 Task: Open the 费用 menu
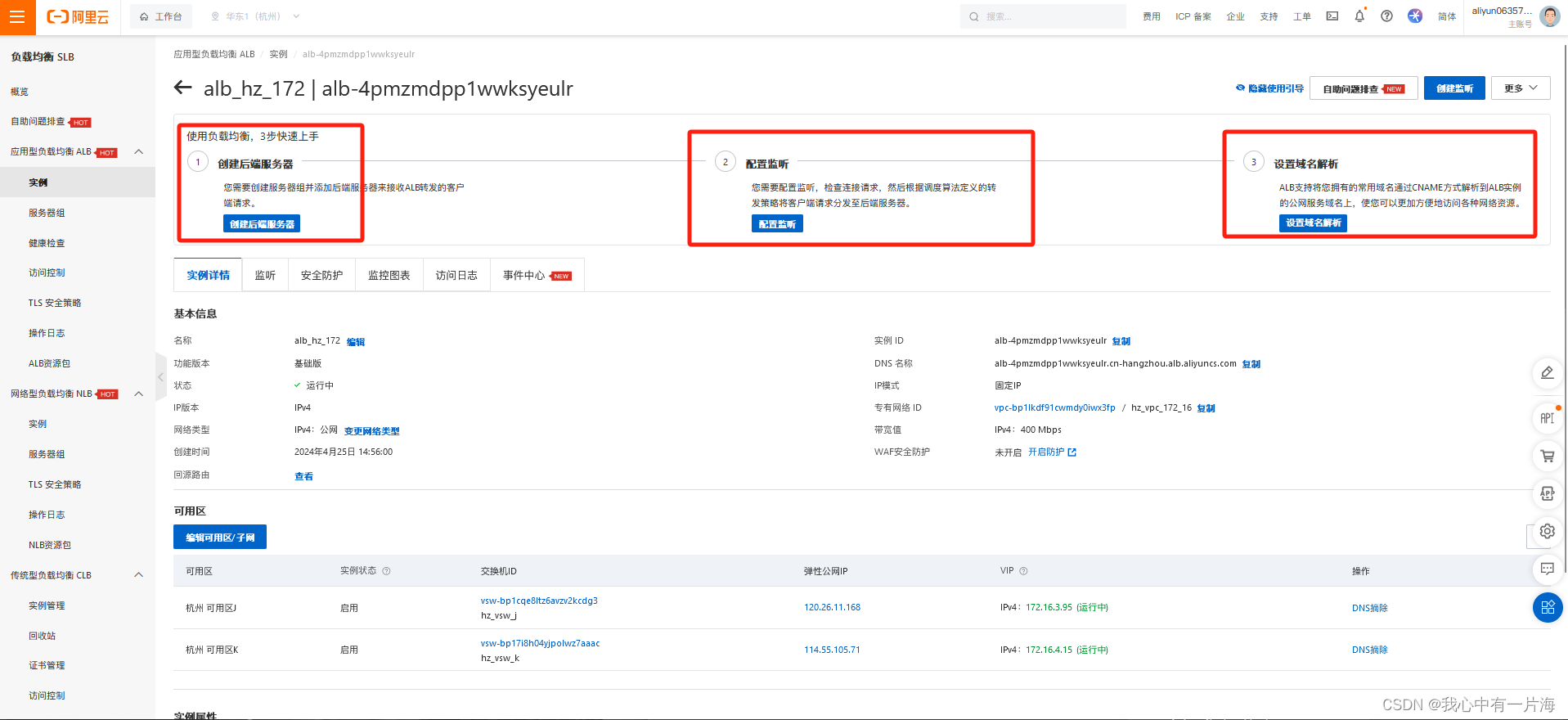tap(1152, 16)
